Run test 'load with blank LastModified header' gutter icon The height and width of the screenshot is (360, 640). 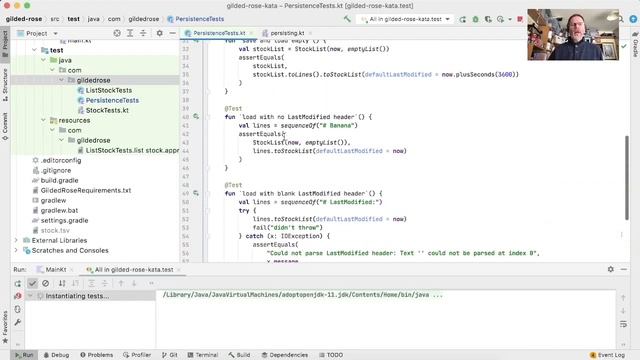click(x=196, y=193)
